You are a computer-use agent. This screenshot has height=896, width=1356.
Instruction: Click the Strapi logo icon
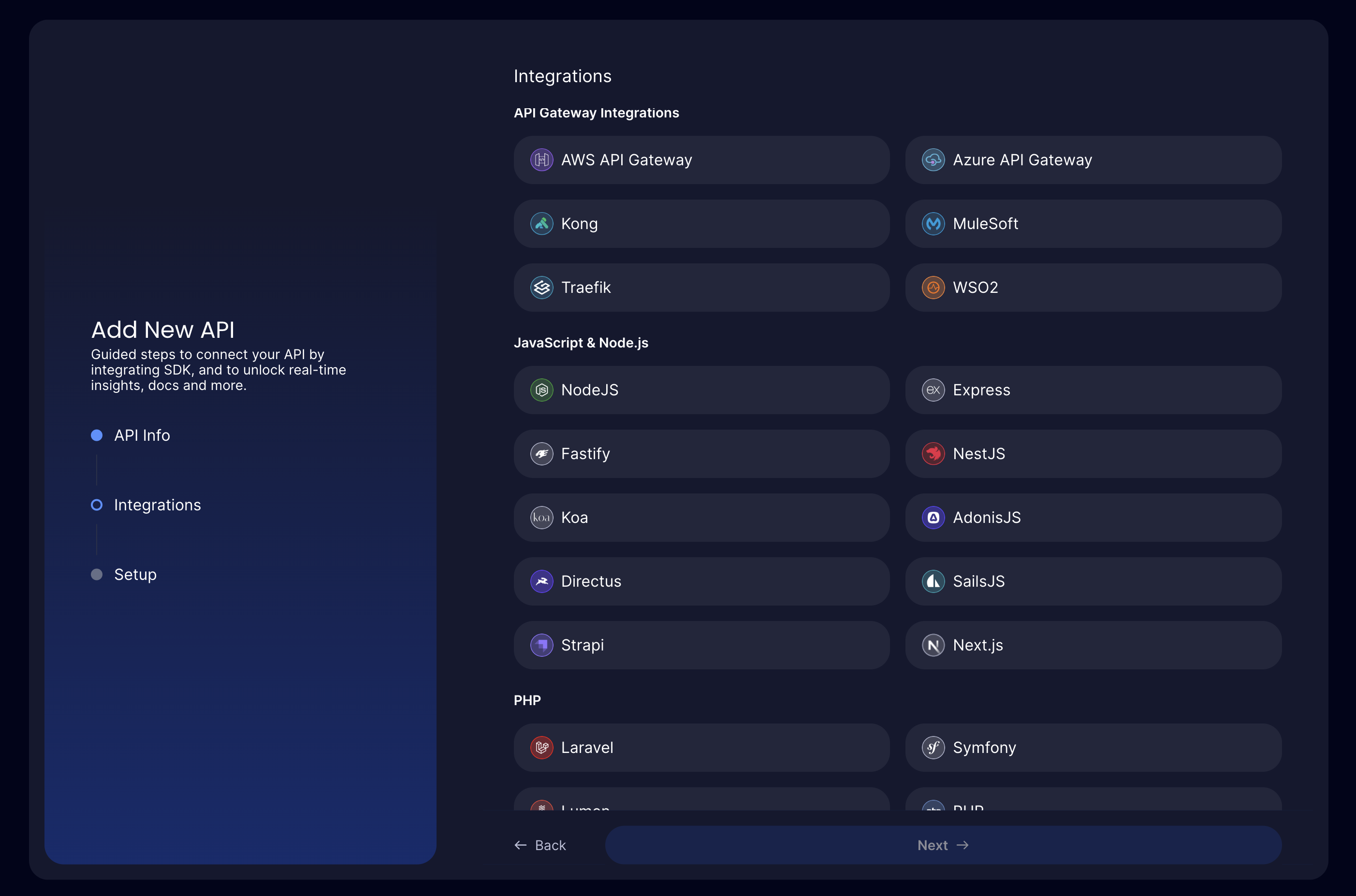click(541, 645)
